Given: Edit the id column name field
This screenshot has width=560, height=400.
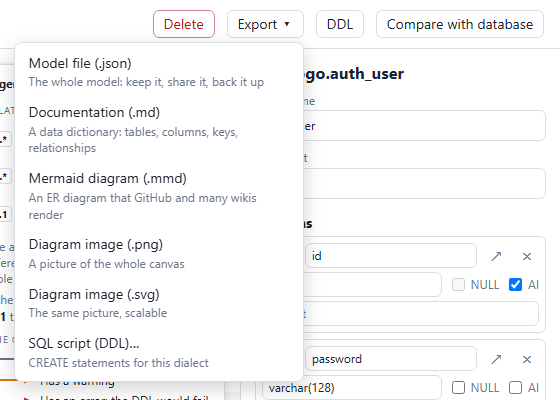Looking at the screenshot, I should pos(390,256).
